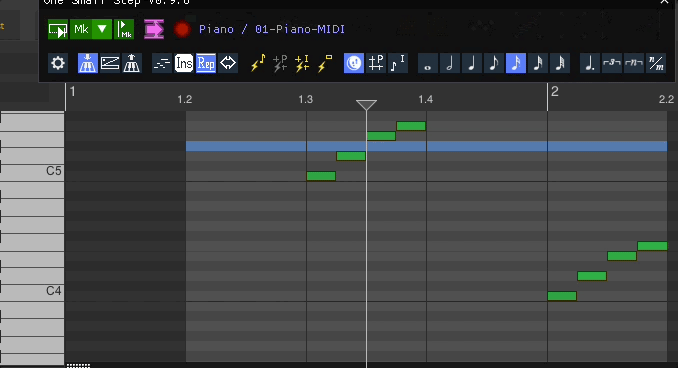Screen dimensions: 678x368
Task: Click ruler position 1.3
Action: click(305, 99)
